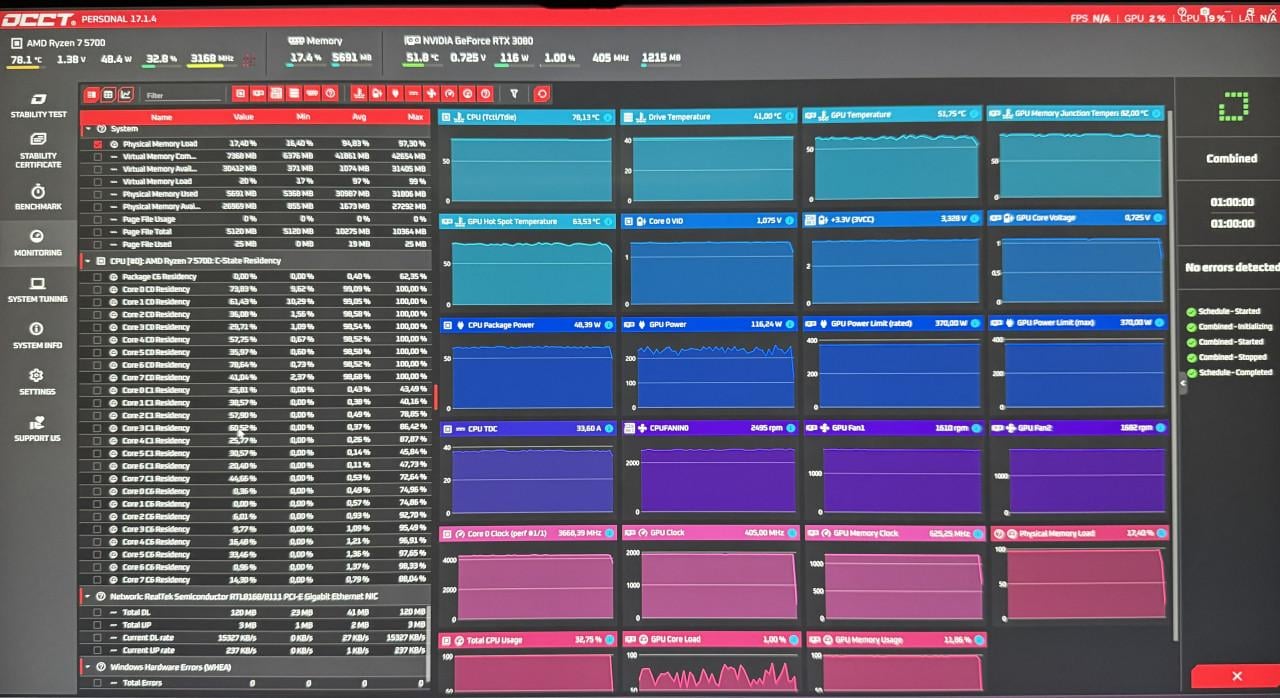Screen dimensions: 1280x698
Task: Sort by the Avg column header
Action: pos(359,117)
